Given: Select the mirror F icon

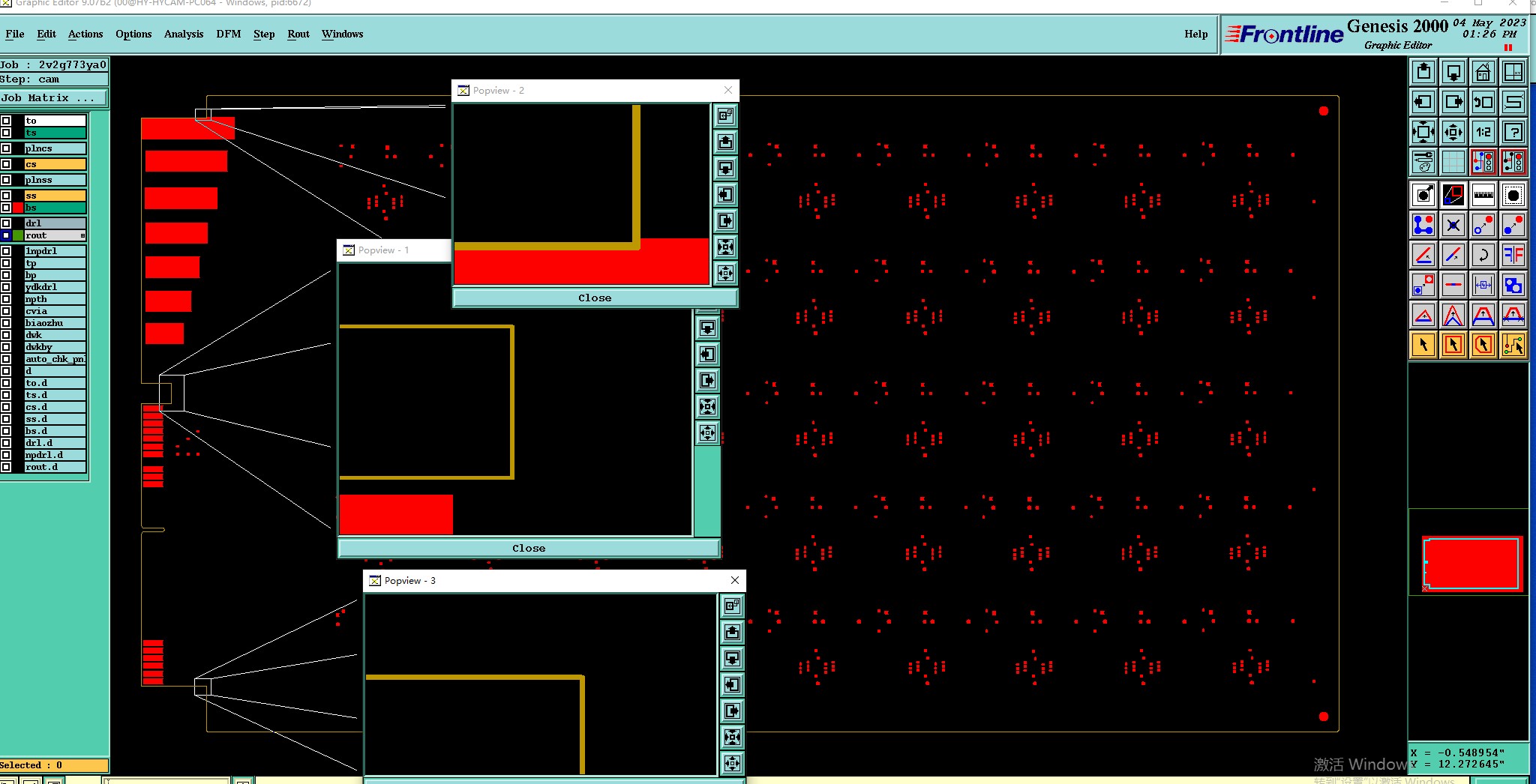Looking at the screenshot, I should tap(1513, 255).
